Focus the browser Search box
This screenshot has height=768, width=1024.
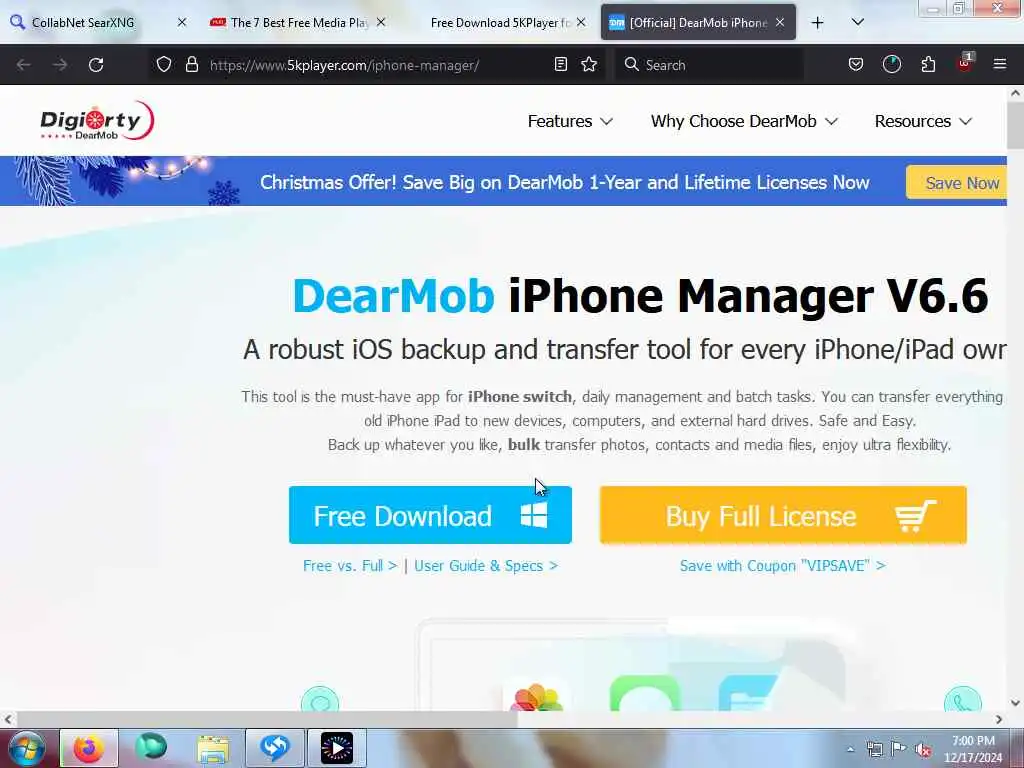[709, 65]
